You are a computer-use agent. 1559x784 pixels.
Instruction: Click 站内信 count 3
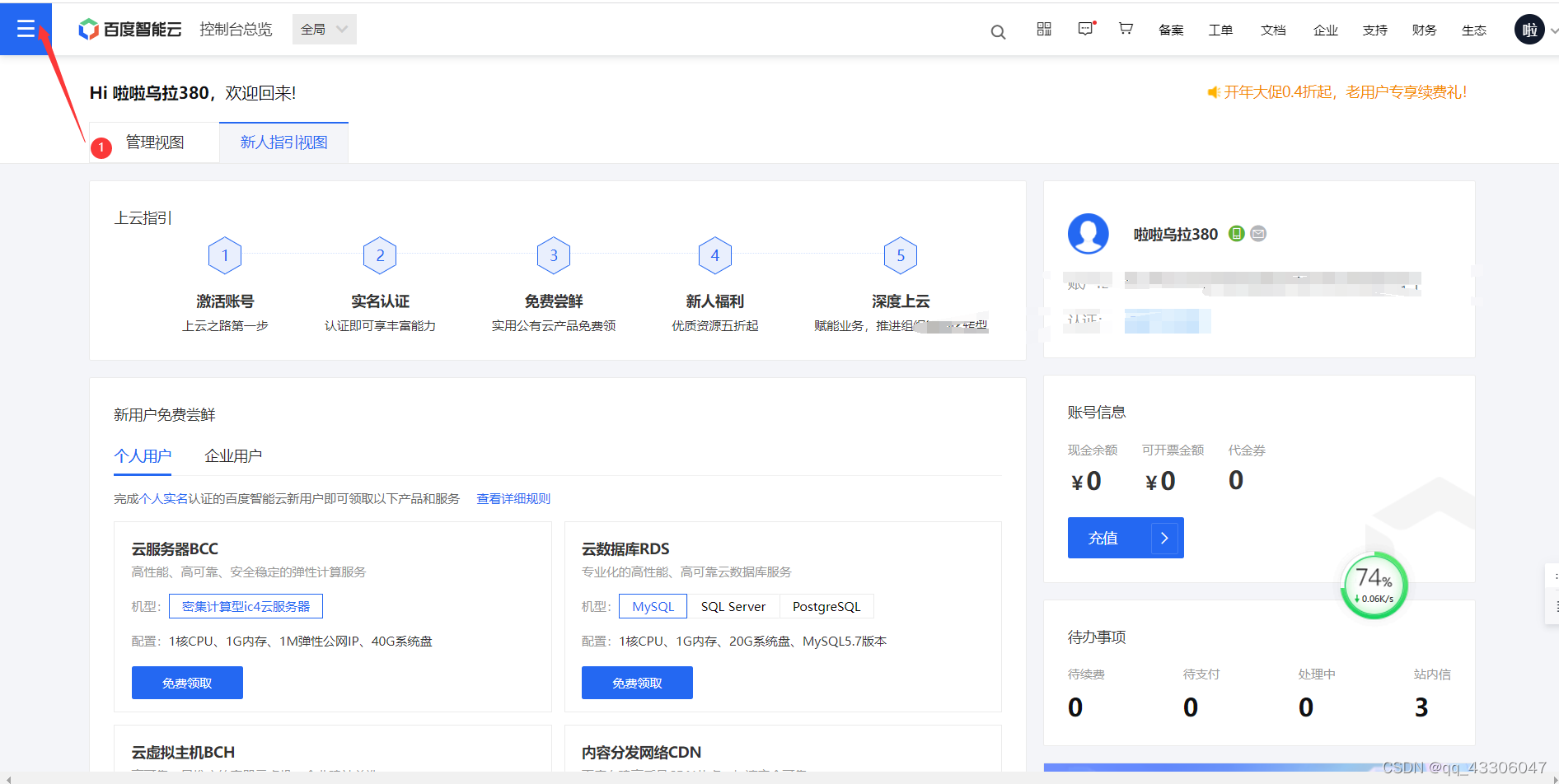[1421, 707]
